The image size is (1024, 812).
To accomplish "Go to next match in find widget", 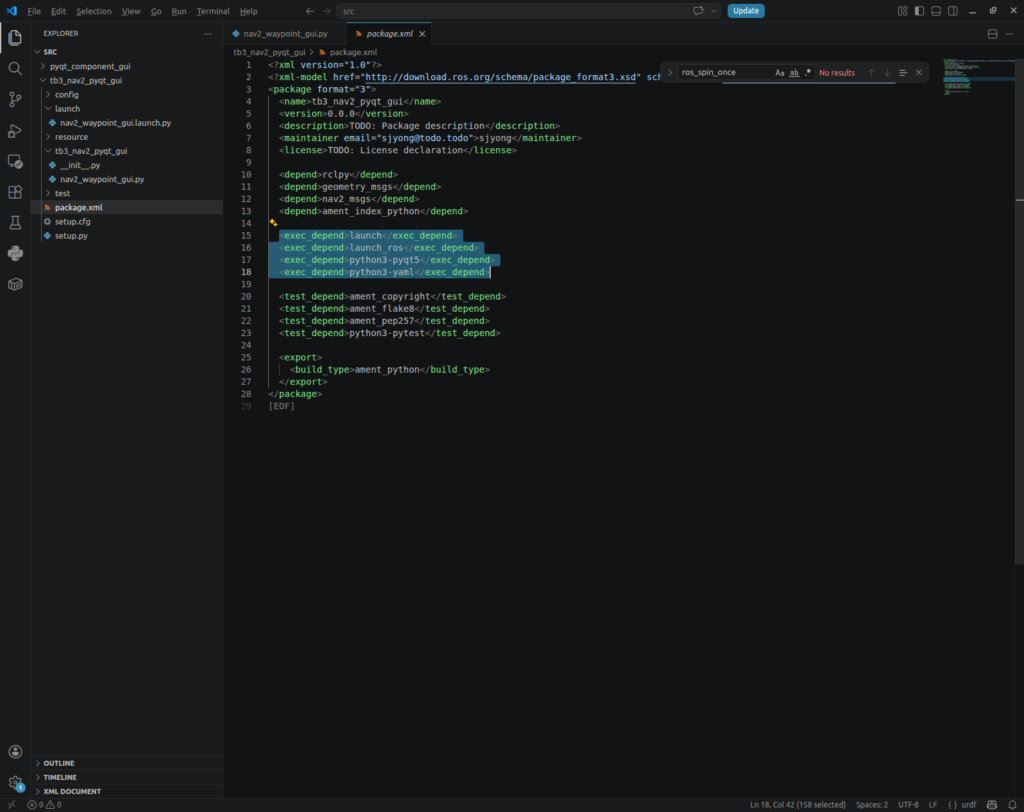I will pyautogui.click(x=887, y=73).
